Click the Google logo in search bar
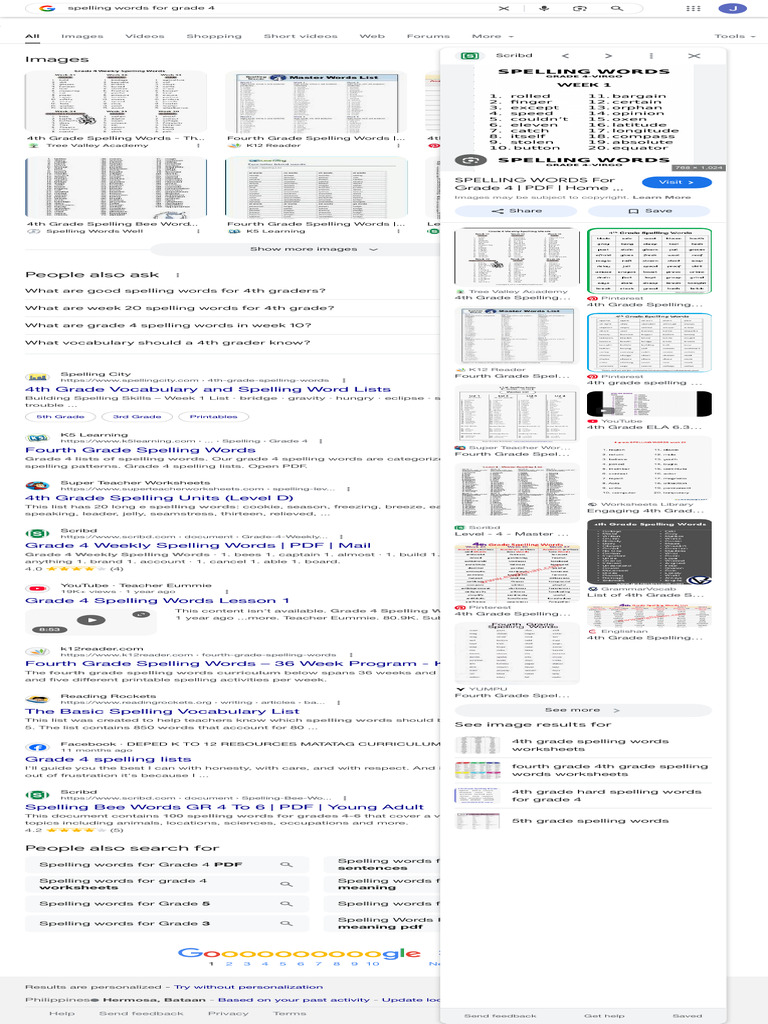The height and width of the screenshot is (1024, 768). coord(46,8)
